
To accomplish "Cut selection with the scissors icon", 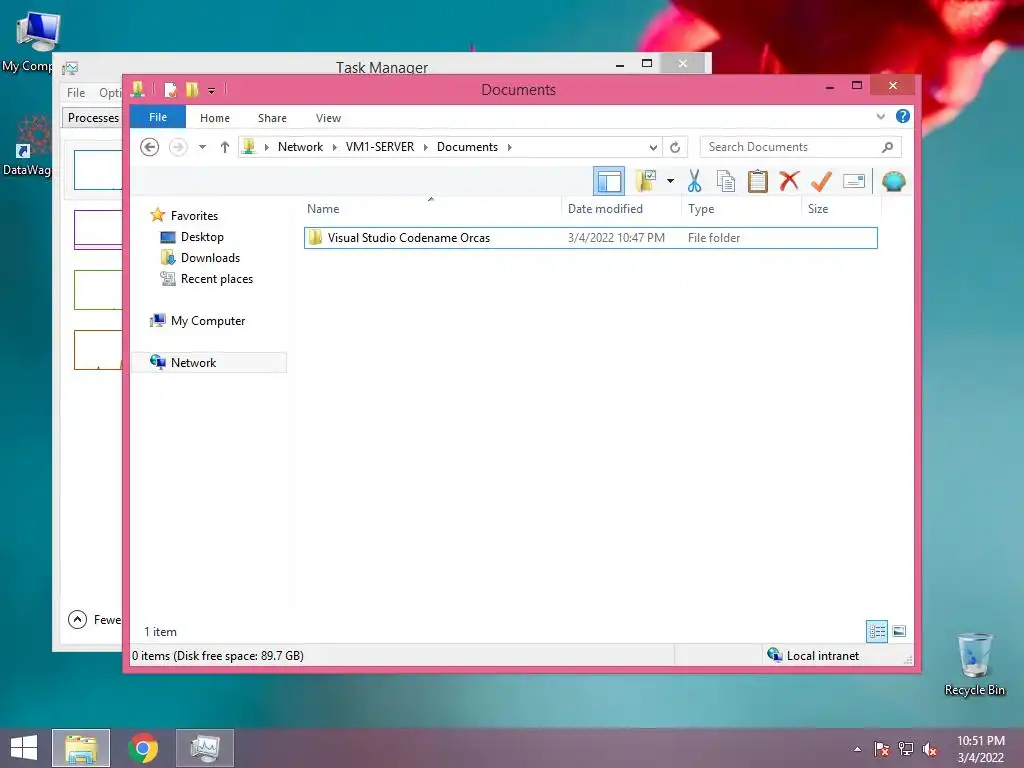I will (x=694, y=181).
